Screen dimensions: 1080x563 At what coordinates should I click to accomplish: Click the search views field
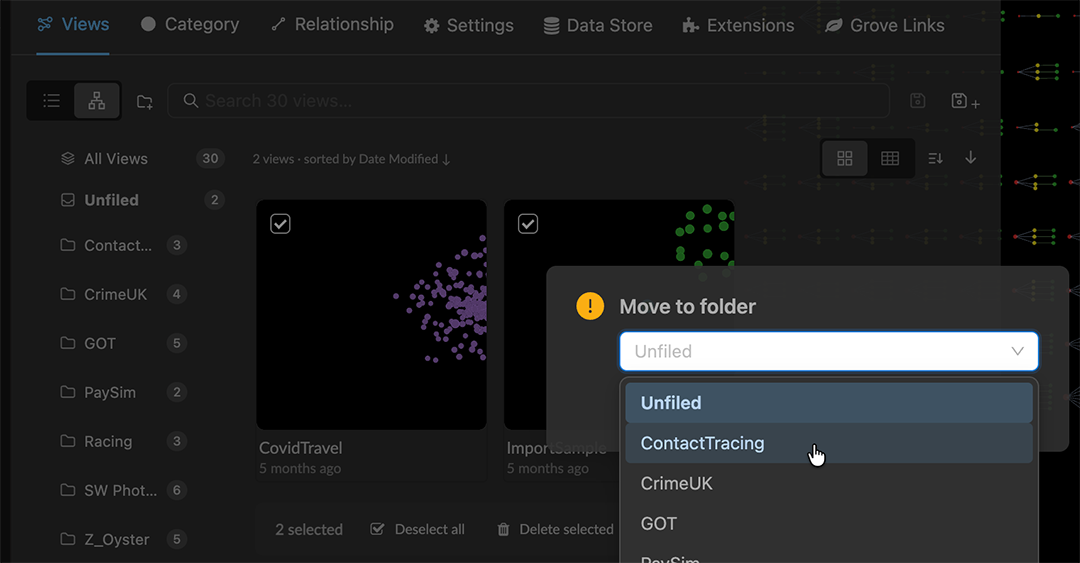click(x=528, y=101)
